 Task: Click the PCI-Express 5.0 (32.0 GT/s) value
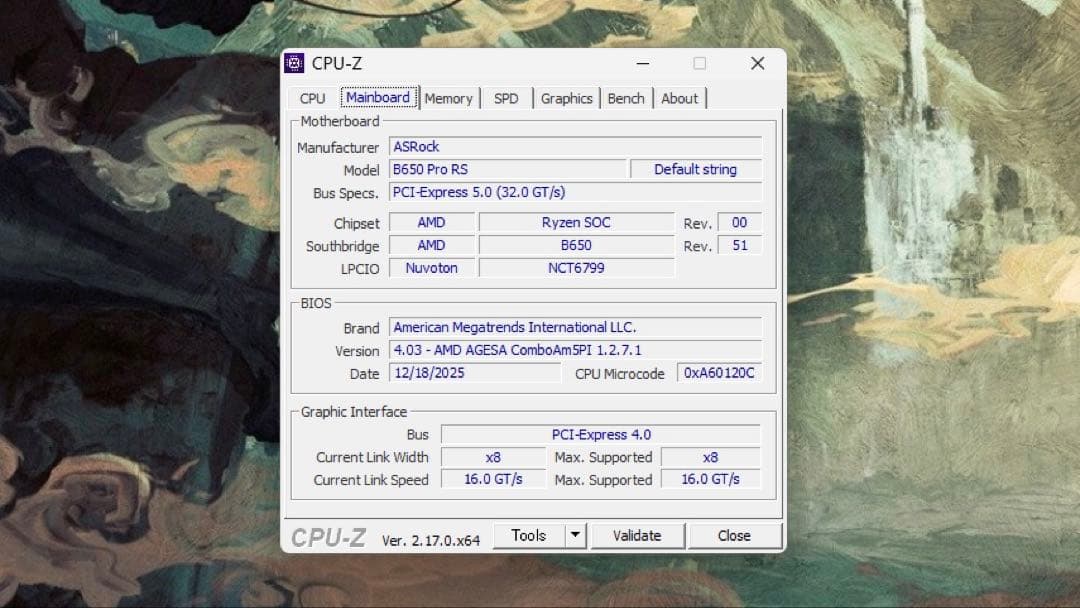[x=576, y=192]
